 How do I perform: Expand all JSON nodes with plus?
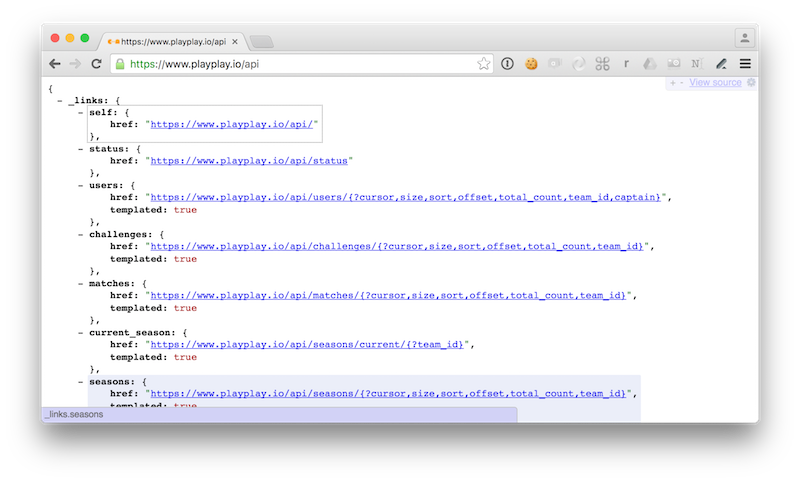(x=672, y=83)
